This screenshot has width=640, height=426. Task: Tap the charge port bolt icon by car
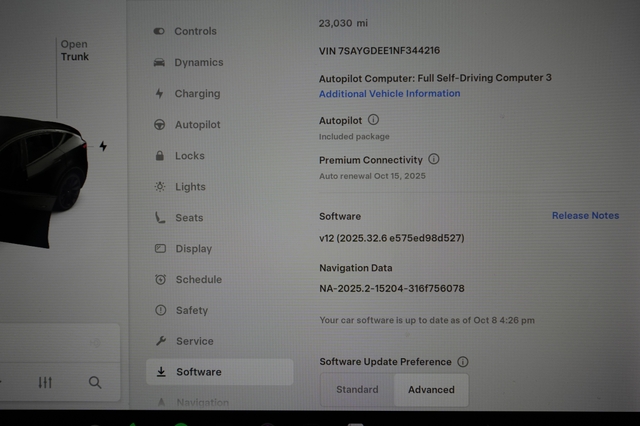(103, 146)
